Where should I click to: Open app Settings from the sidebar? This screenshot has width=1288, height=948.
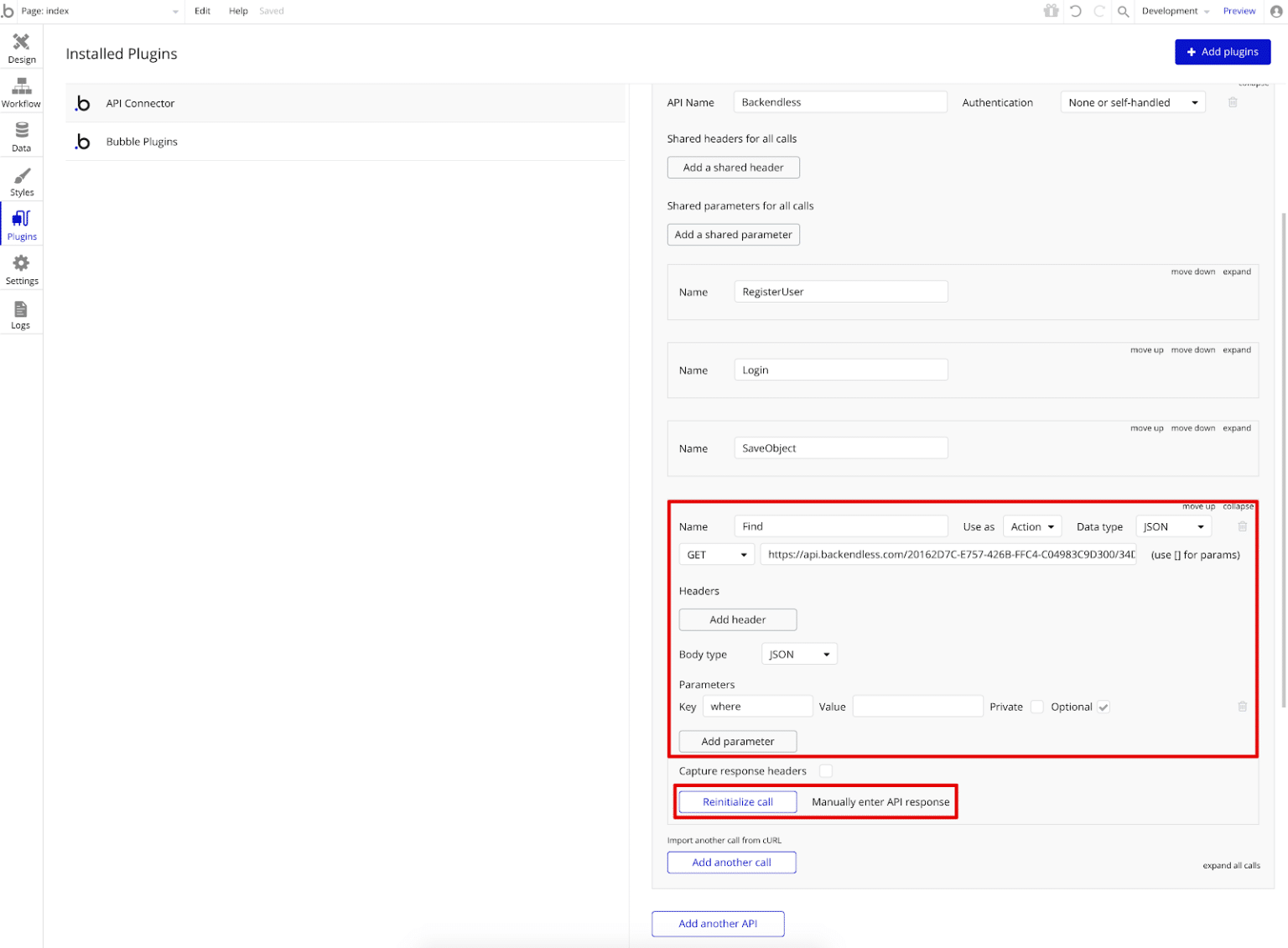tap(21, 268)
